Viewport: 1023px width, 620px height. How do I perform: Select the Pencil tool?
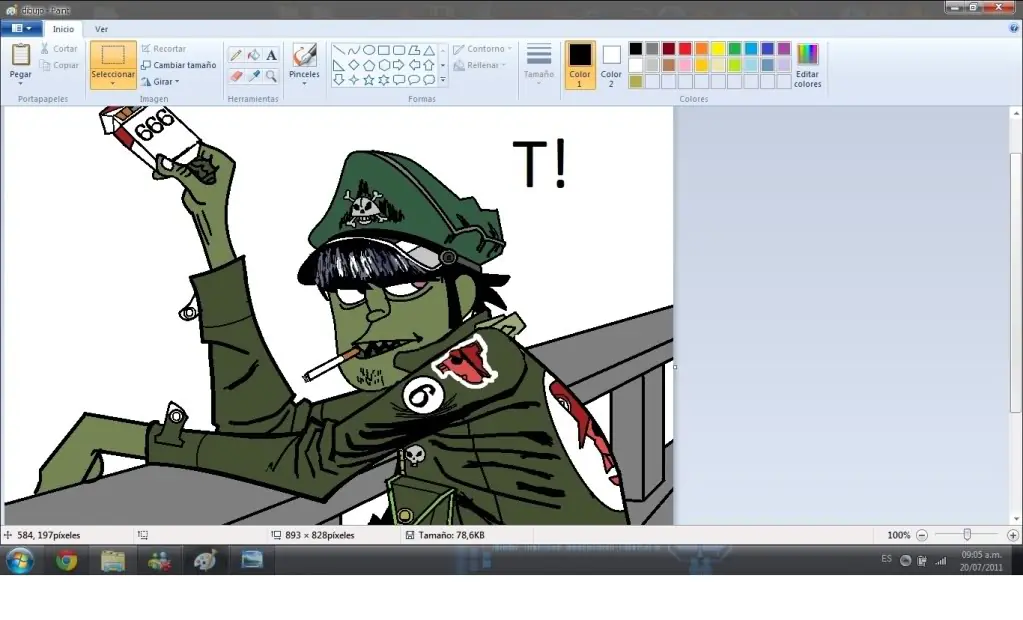[236, 55]
